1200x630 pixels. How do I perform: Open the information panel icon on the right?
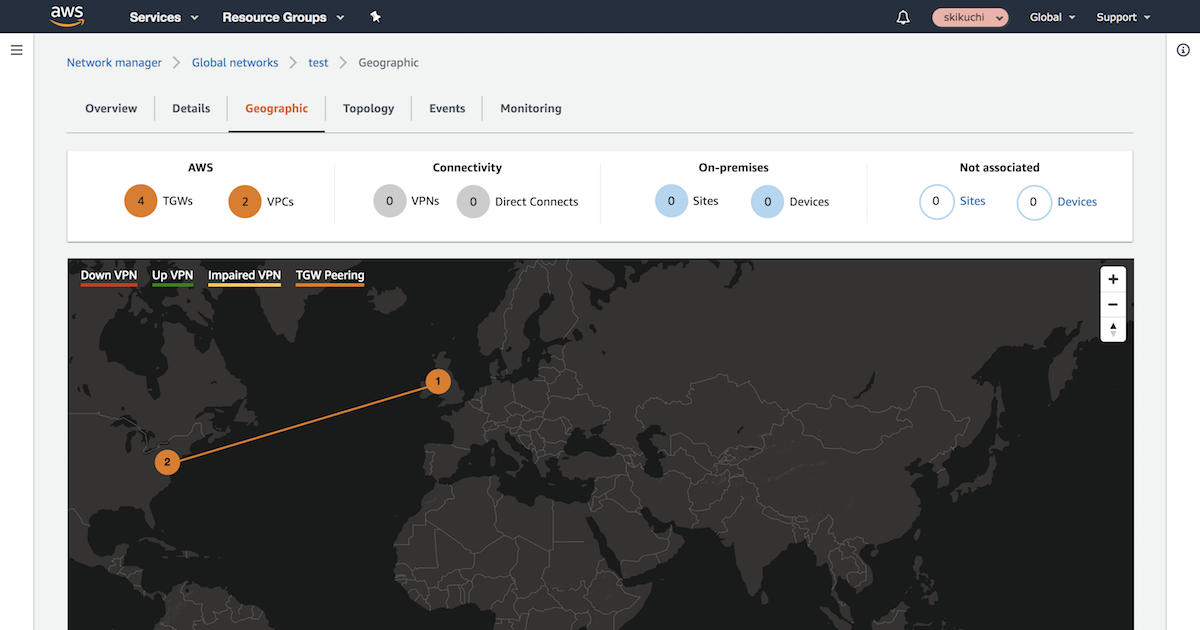pyautogui.click(x=1183, y=49)
